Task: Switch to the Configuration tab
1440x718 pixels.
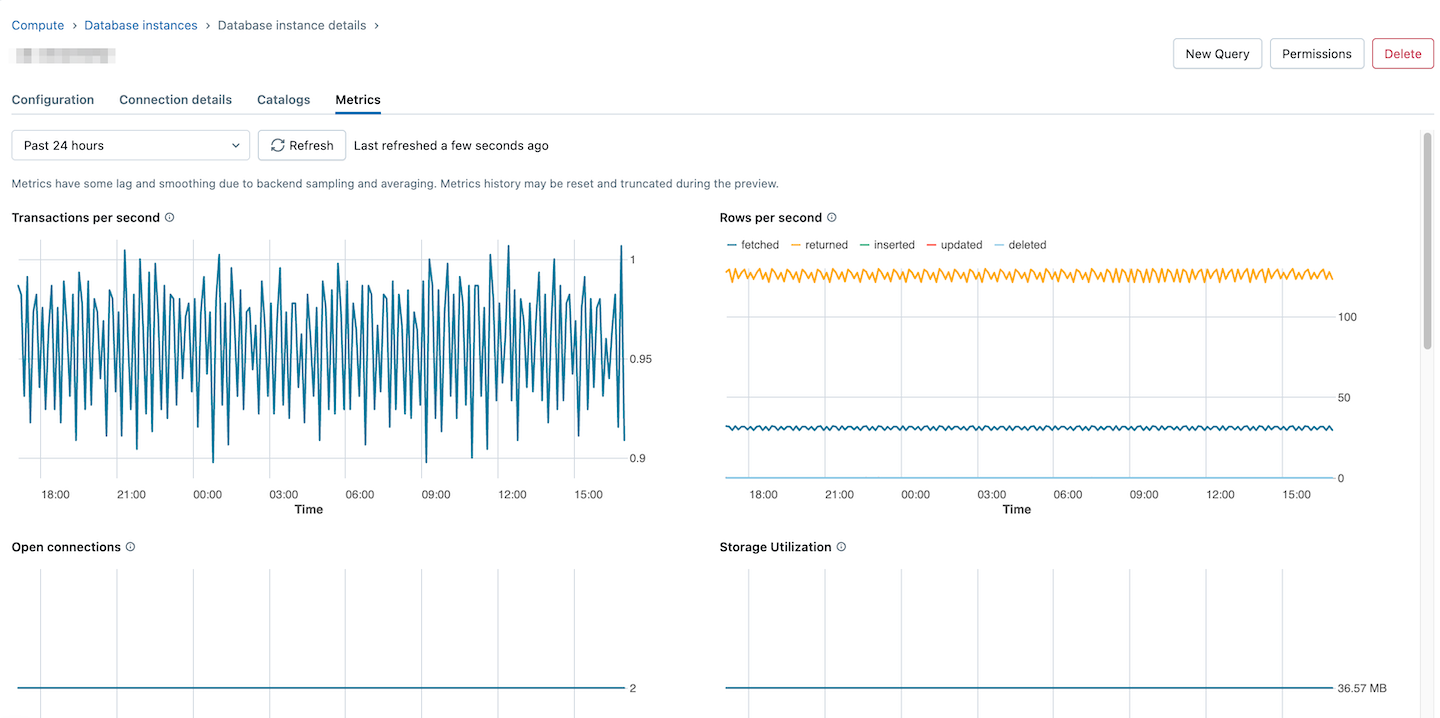Action: coord(52,99)
